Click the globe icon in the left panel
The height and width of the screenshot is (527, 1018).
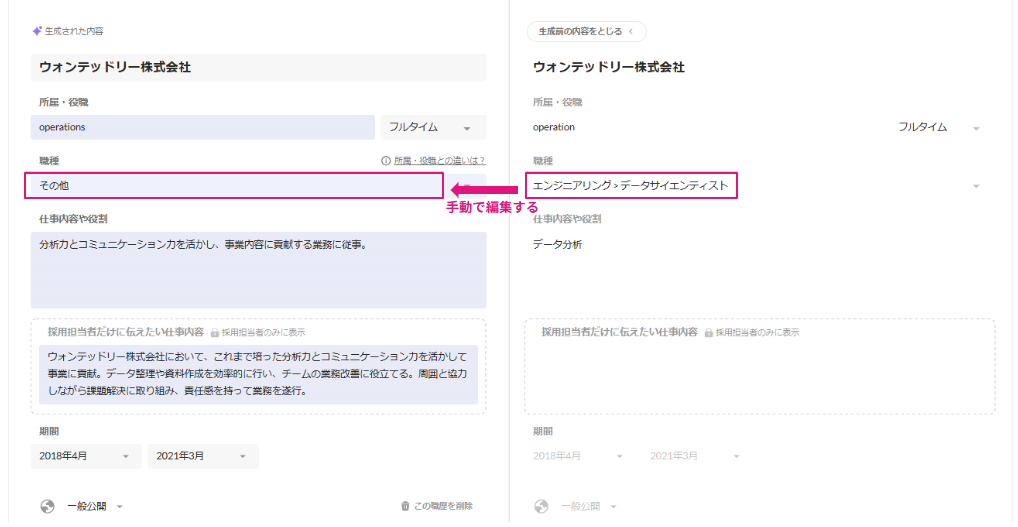[47, 506]
